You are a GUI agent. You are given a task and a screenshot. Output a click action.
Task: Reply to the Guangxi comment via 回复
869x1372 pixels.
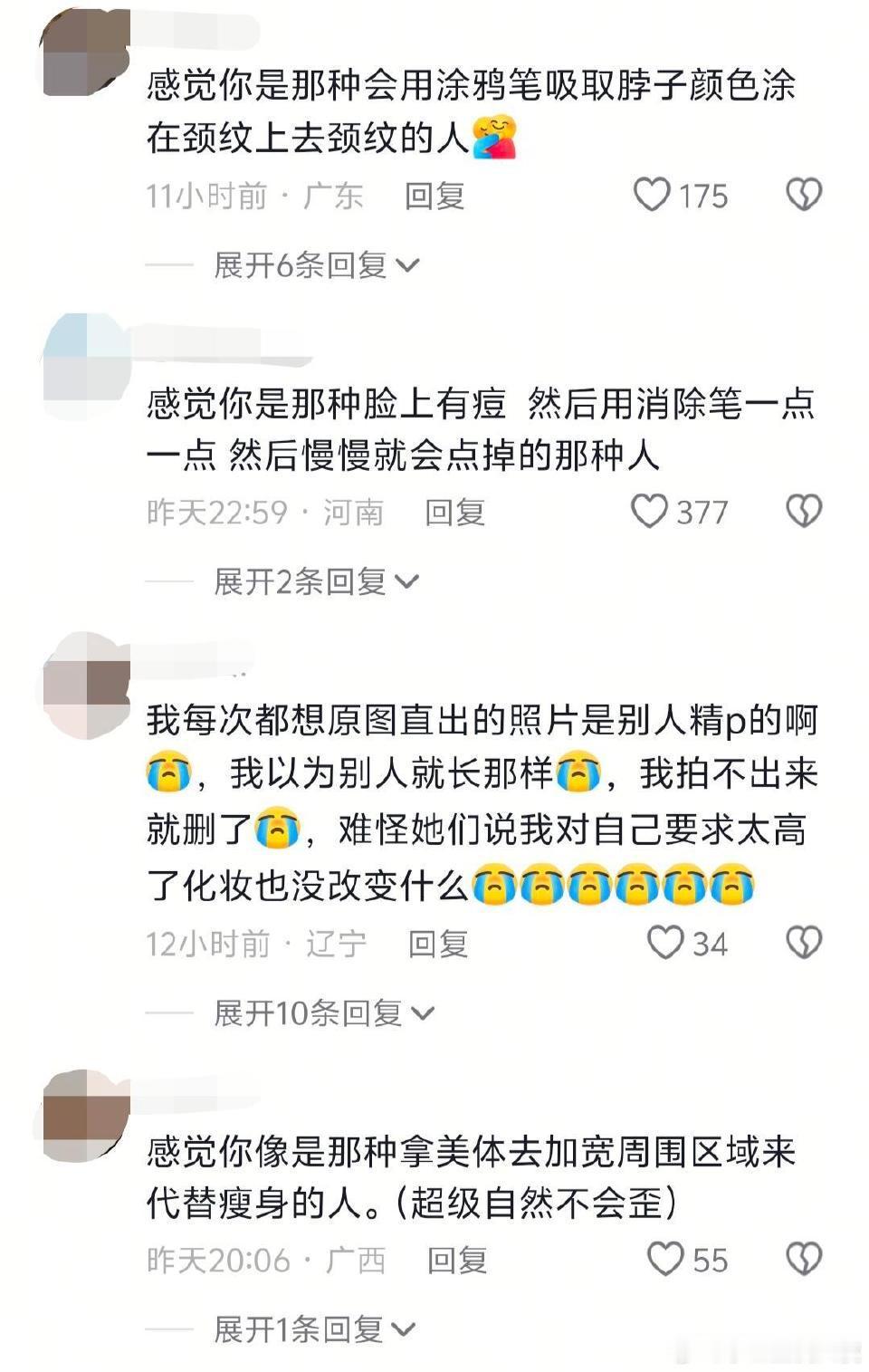457,1260
